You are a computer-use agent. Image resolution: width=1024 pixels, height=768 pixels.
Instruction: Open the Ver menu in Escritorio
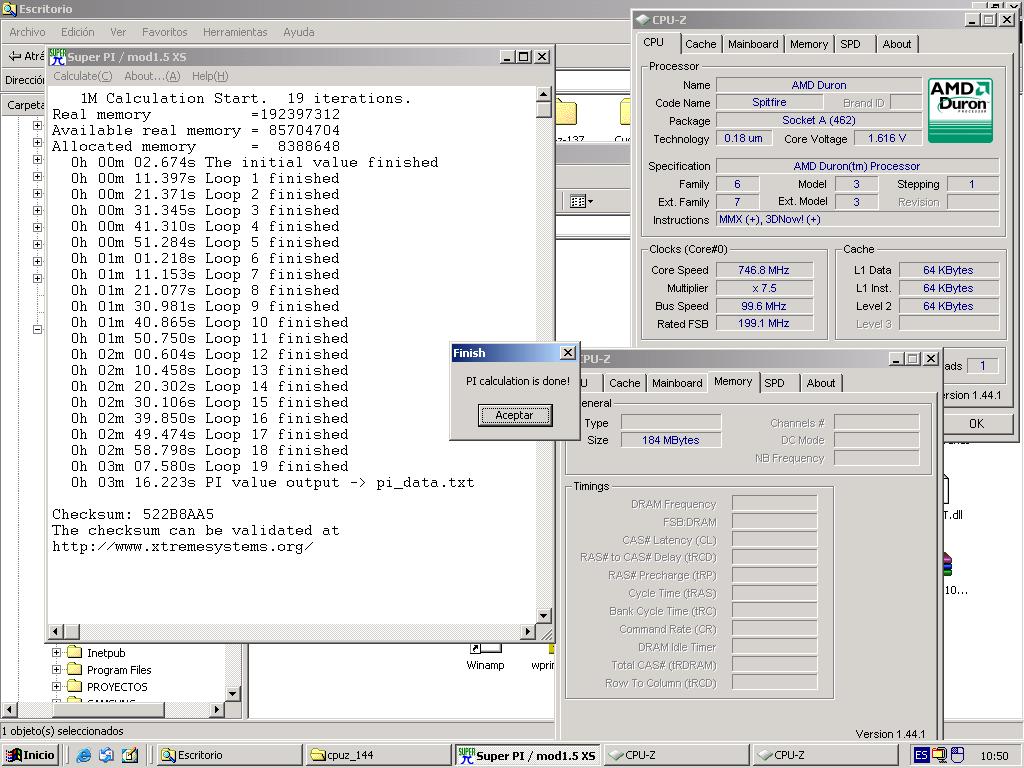point(118,32)
